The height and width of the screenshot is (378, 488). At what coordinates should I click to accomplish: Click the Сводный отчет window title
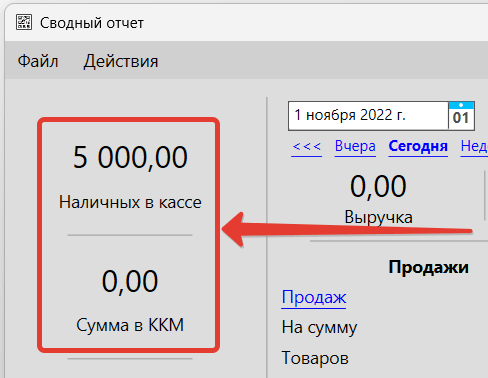point(92,23)
